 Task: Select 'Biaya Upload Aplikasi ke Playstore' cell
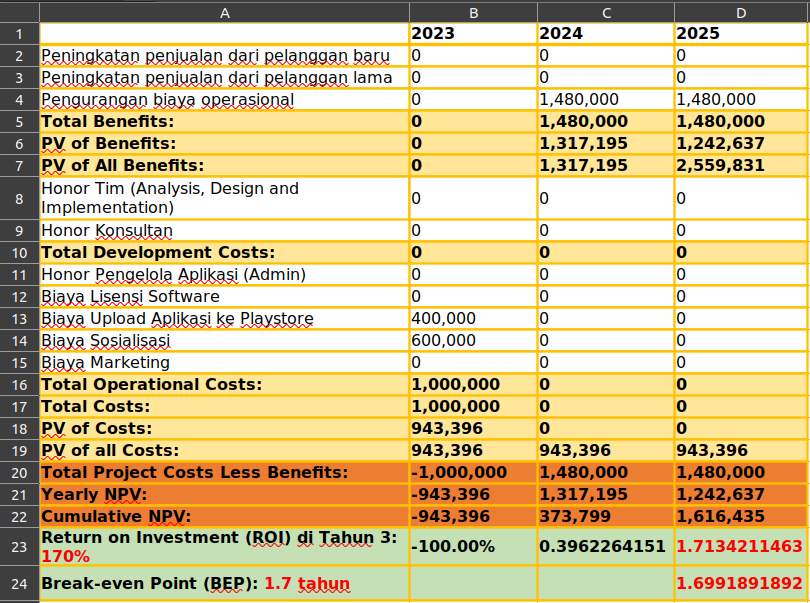[224, 319]
